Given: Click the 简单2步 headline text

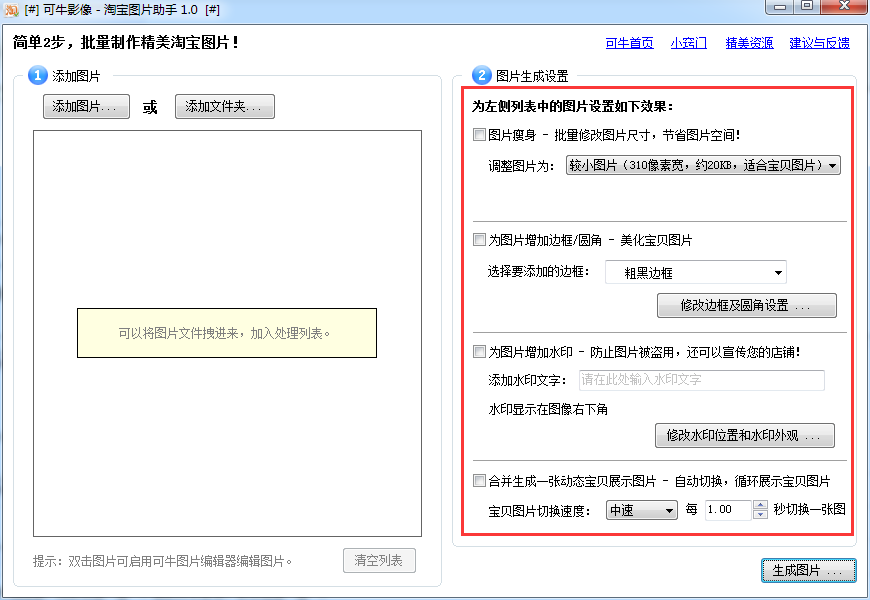Looking at the screenshot, I should tap(127, 42).
